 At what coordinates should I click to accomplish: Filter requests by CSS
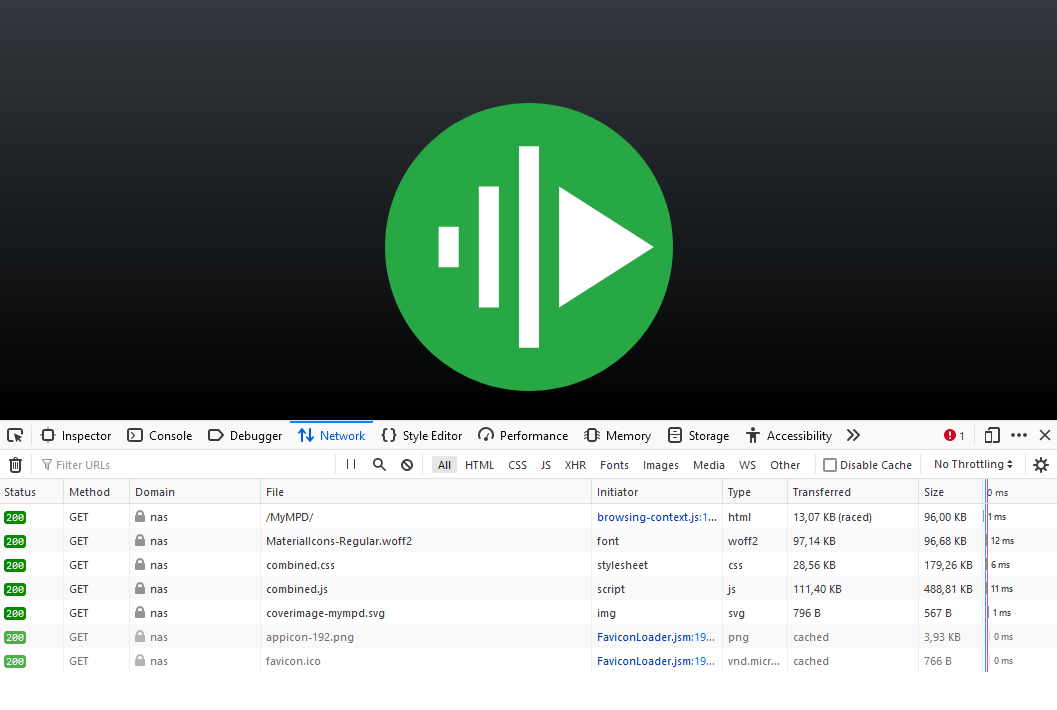517,465
